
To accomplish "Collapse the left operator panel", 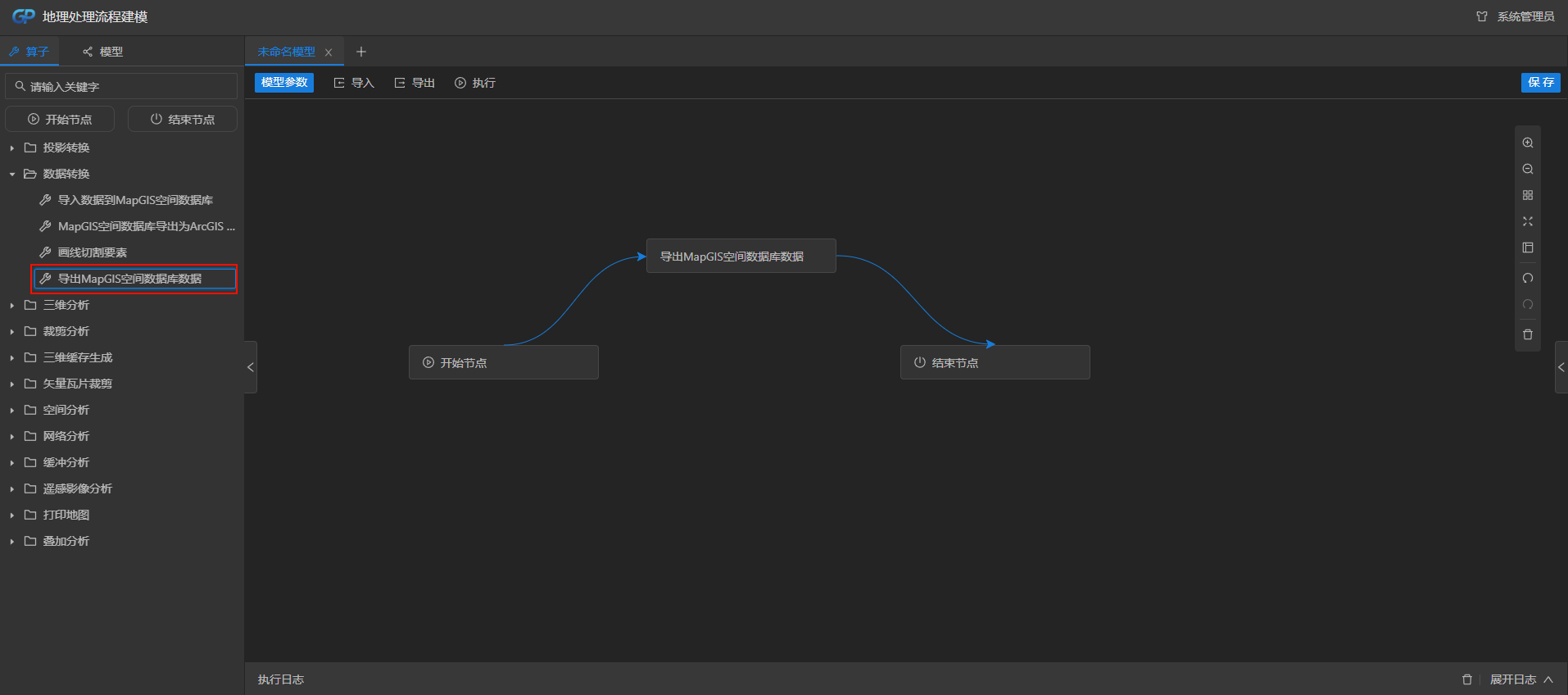I will pos(251,367).
